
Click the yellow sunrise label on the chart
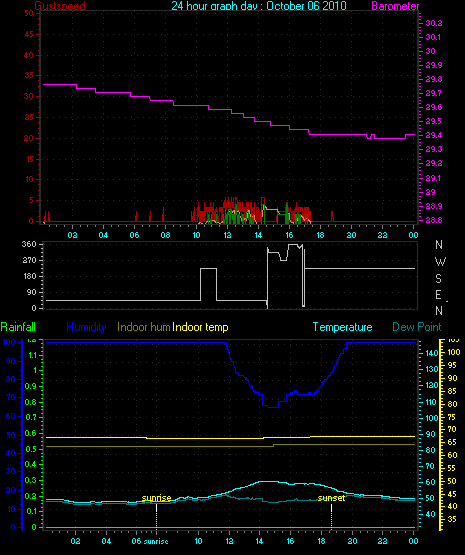click(x=156, y=498)
